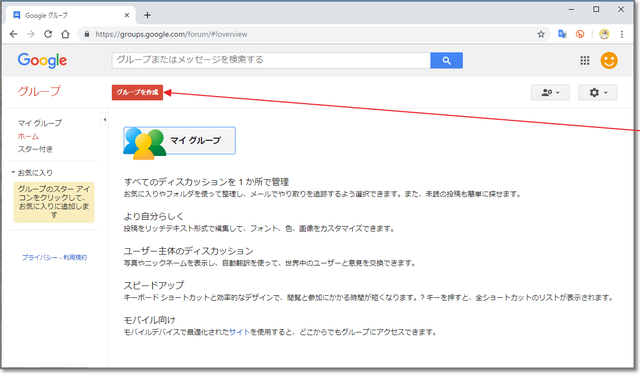Viewport: 640px width, 374px height.
Task: Focus the group search input field
Action: 271,60
